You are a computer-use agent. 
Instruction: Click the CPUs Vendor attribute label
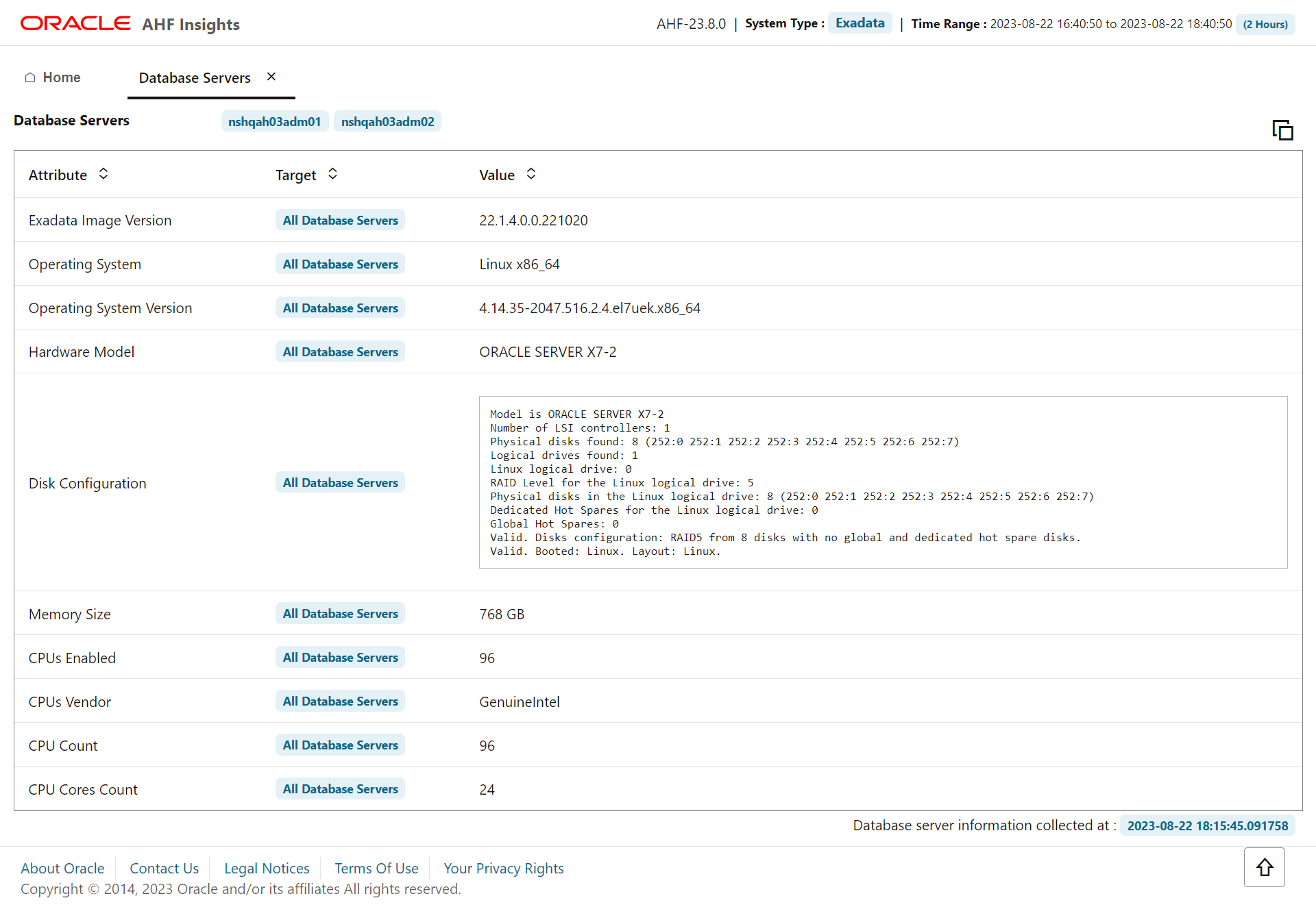click(70, 702)
